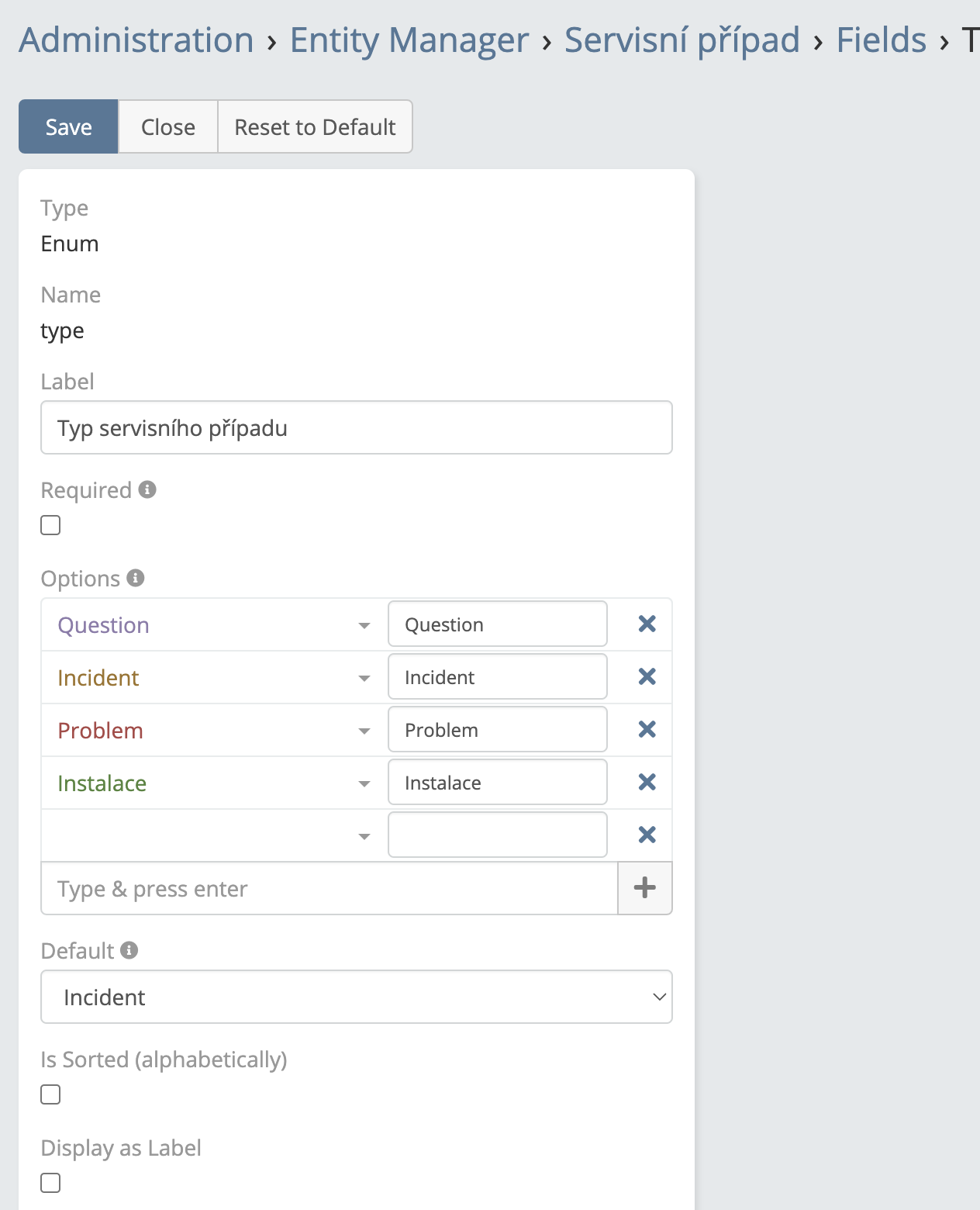The height and width of the screenshot is (1210, 980).
Task: Open the Options info tooltip icon
Action: pyautogui.click(x=136, y=578)
